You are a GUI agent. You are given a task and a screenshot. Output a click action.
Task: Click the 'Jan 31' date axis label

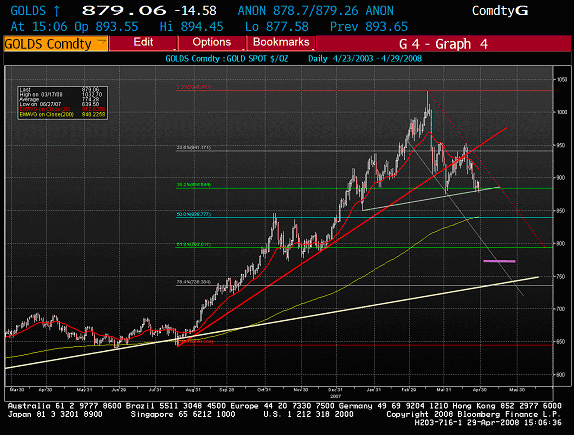(x=374, y=390)
